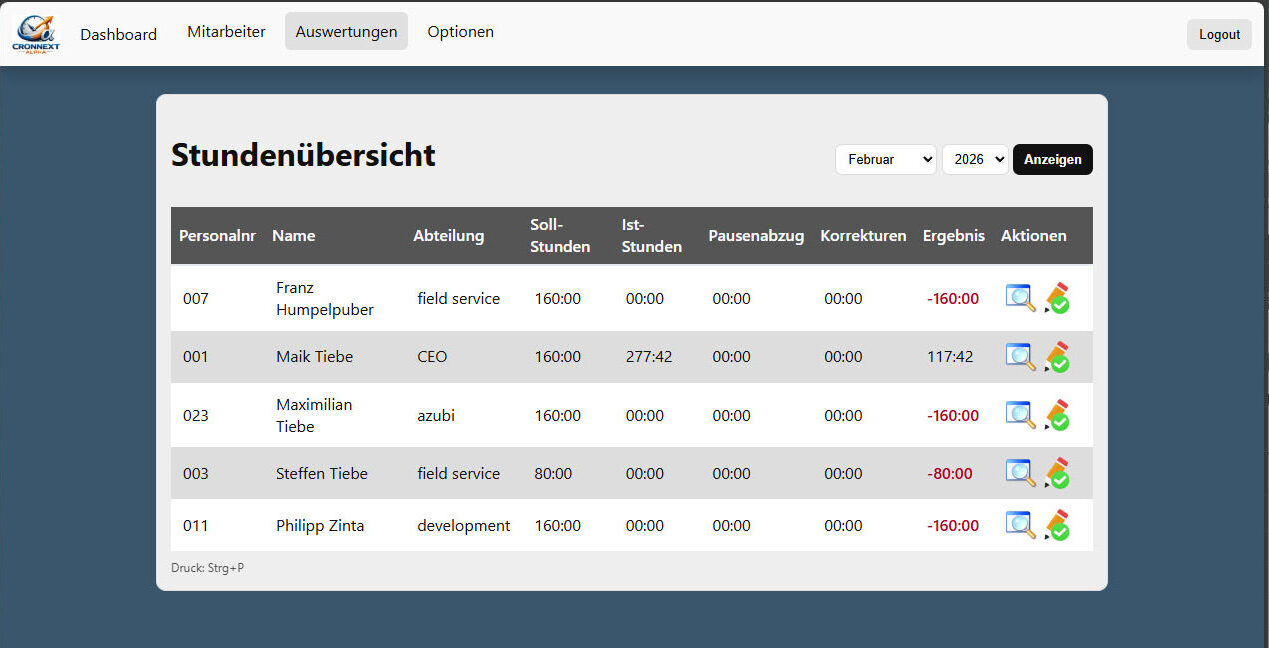Click edit-approve icon for Maik Tiebe
Screen dimensions: 1269x648
point(1057,357)
